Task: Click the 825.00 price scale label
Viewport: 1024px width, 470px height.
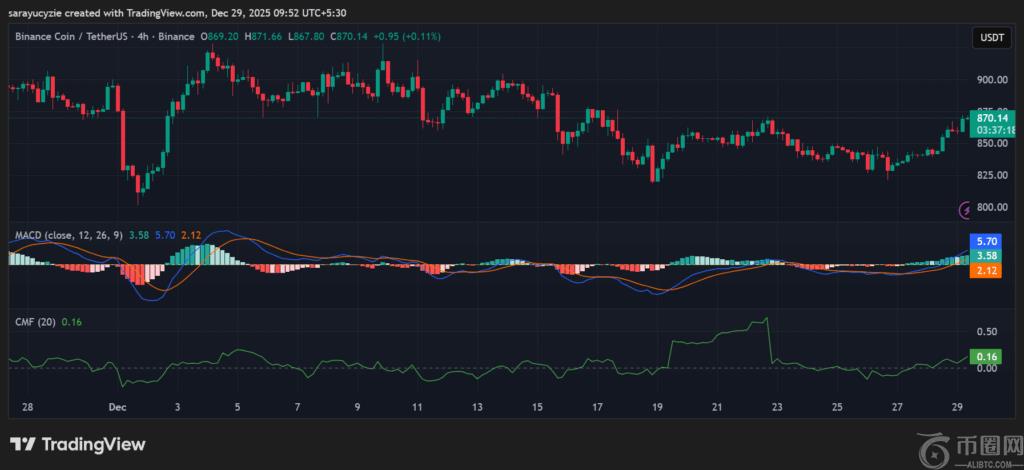Action: coord(989,176)
